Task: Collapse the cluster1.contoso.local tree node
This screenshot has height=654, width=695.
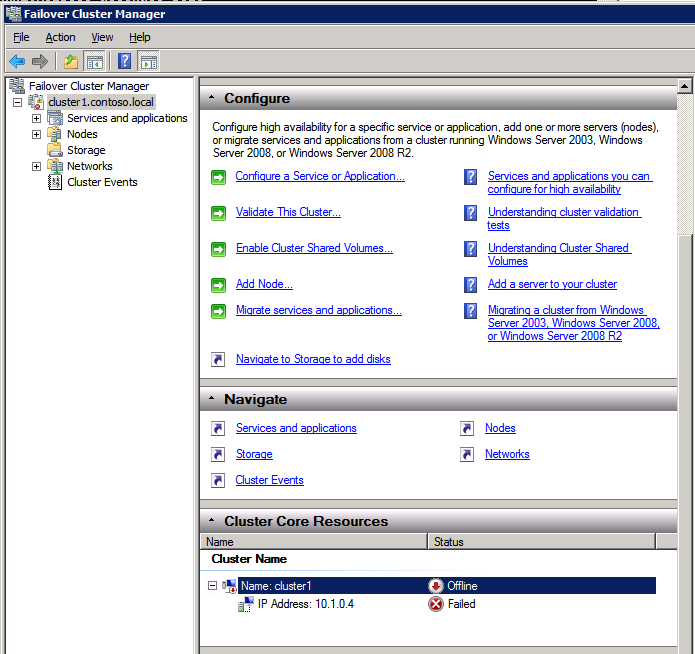Action: tap(18, 102)
